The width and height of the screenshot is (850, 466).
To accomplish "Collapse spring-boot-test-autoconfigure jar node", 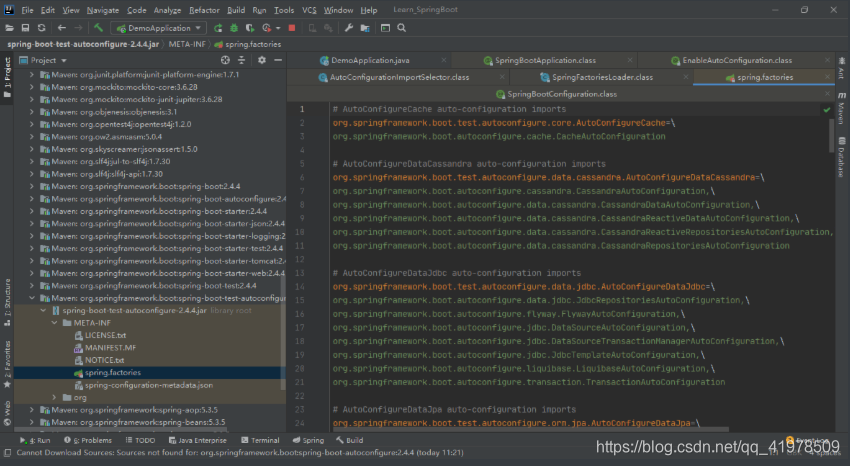I will [x=43, y=310].
